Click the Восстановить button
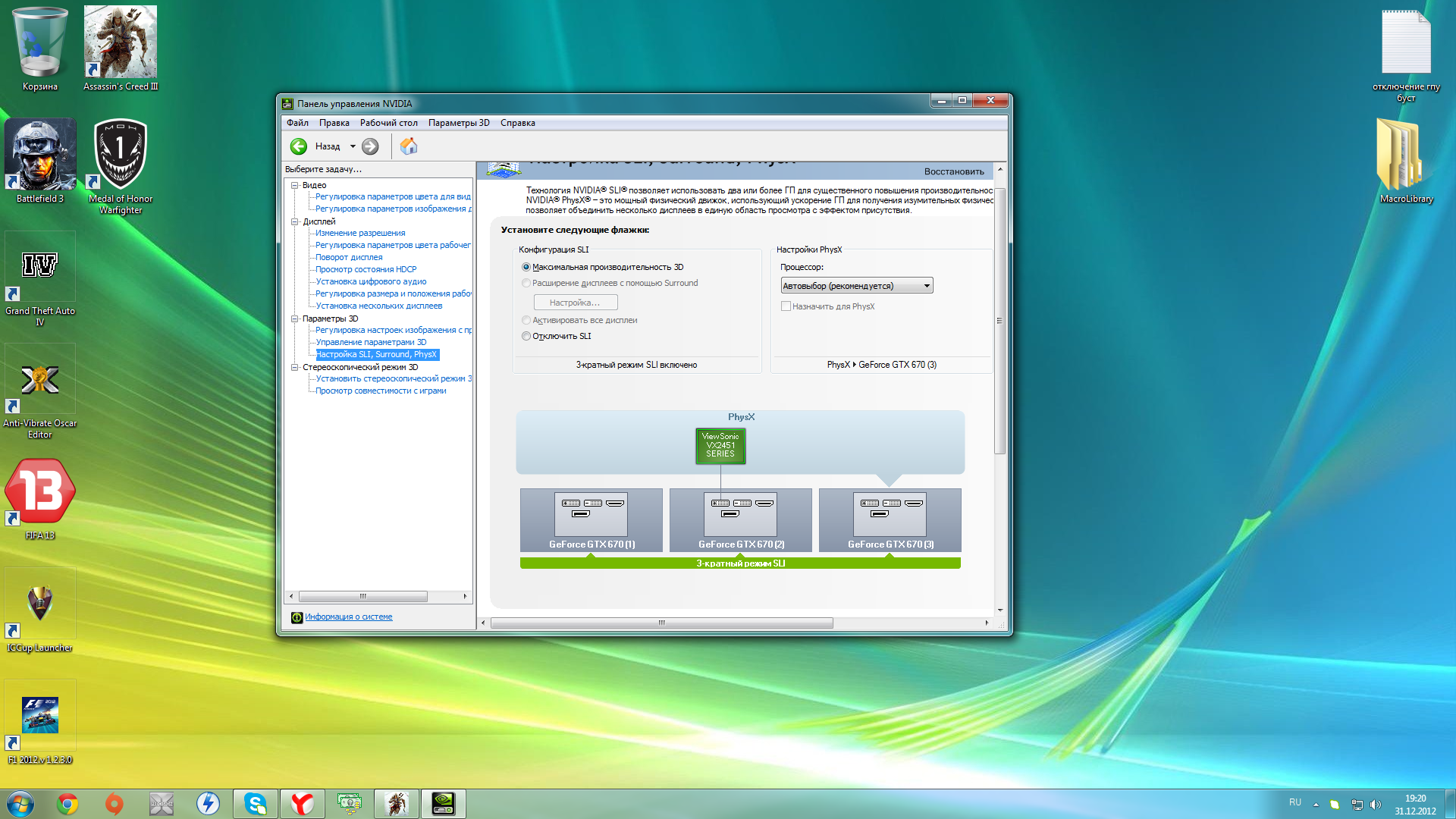The width and height of the screenshot is (1456, 819). click(x=954, y=171)
